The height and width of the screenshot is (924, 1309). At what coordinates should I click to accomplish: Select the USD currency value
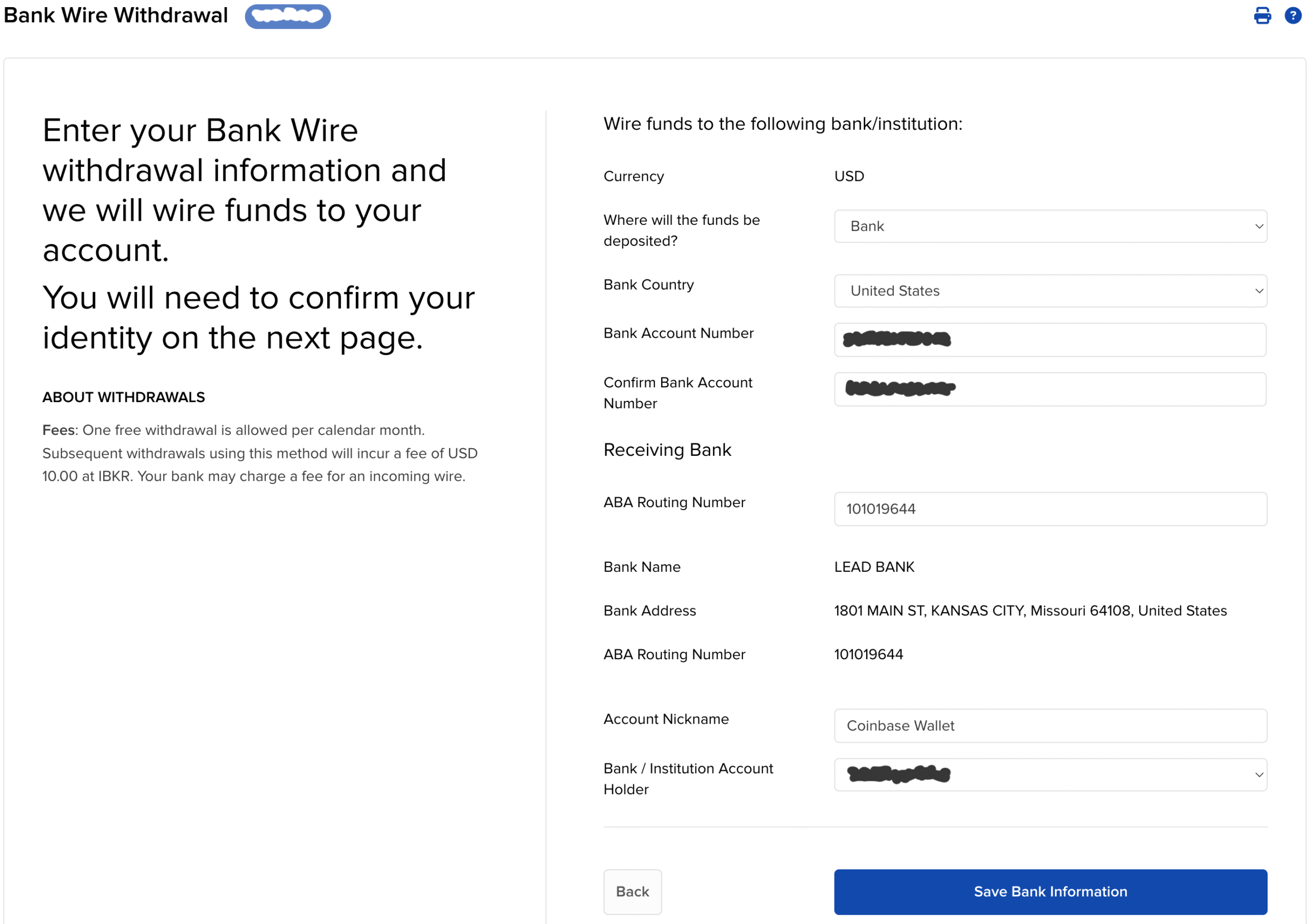[x=849, y=176]
